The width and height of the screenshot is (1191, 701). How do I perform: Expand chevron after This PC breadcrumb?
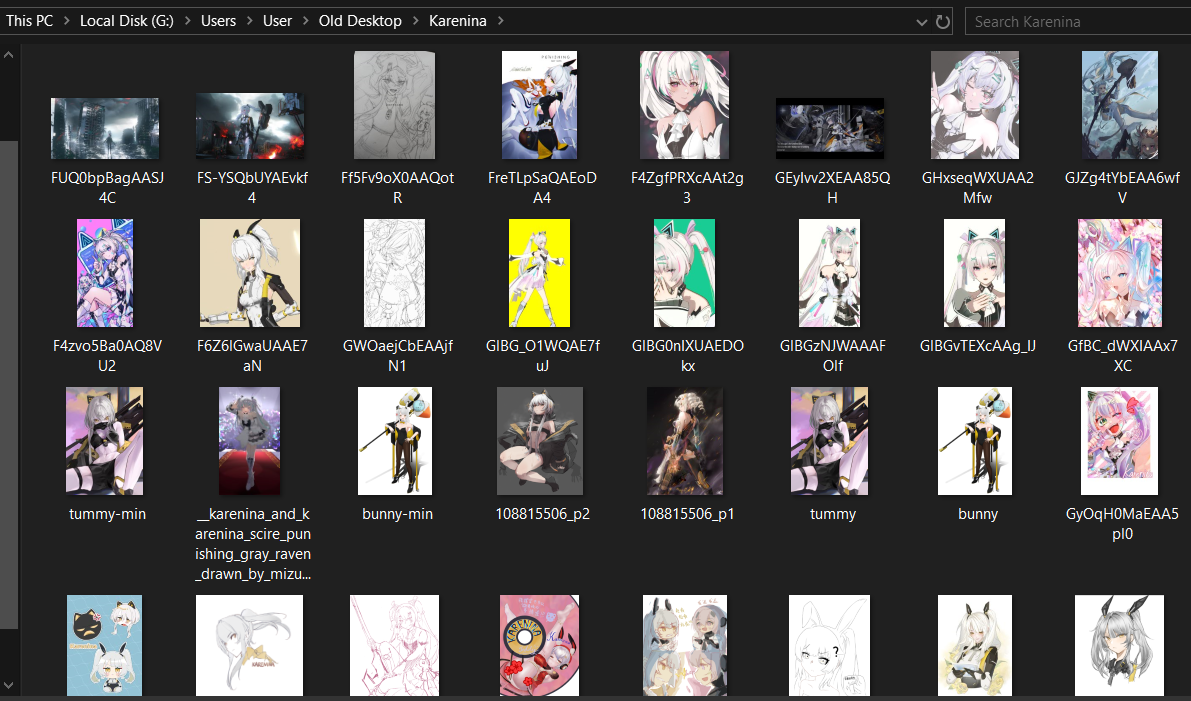[67, 21]
